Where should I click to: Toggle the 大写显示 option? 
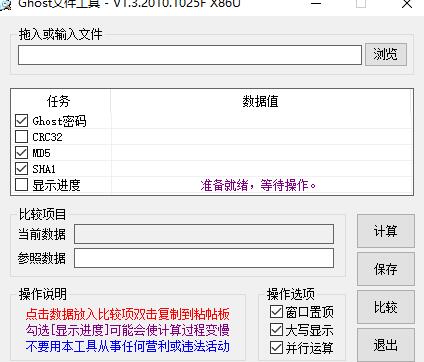pos(276,330)
